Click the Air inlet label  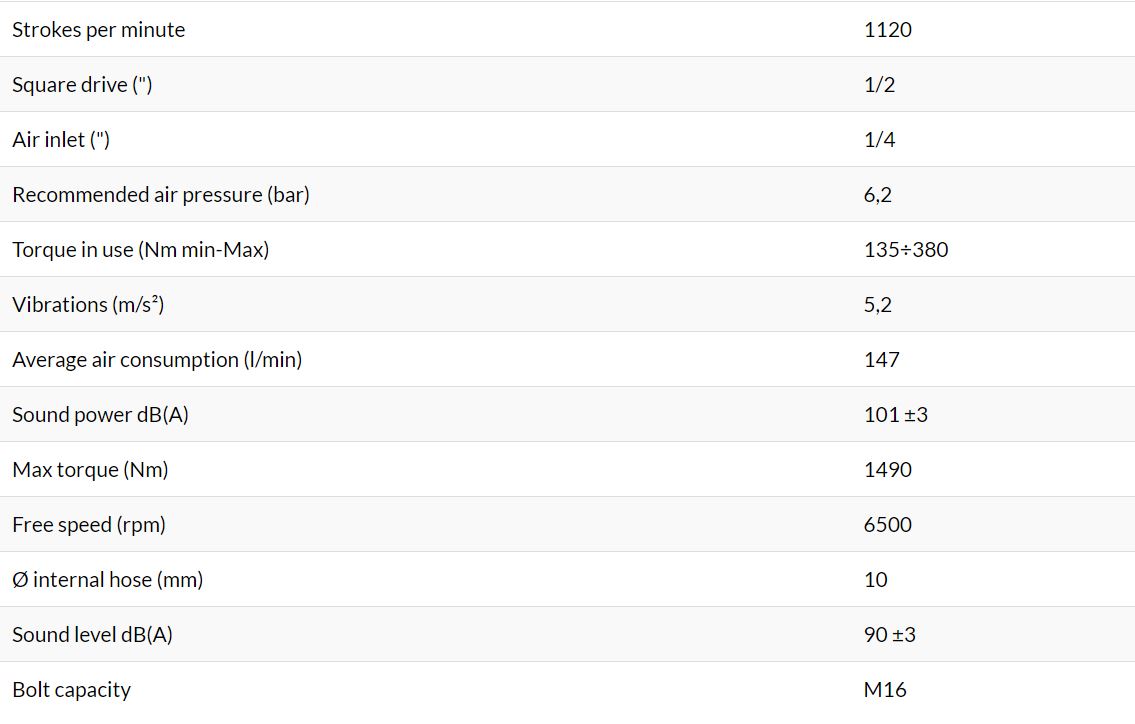[x=61, y=140]
